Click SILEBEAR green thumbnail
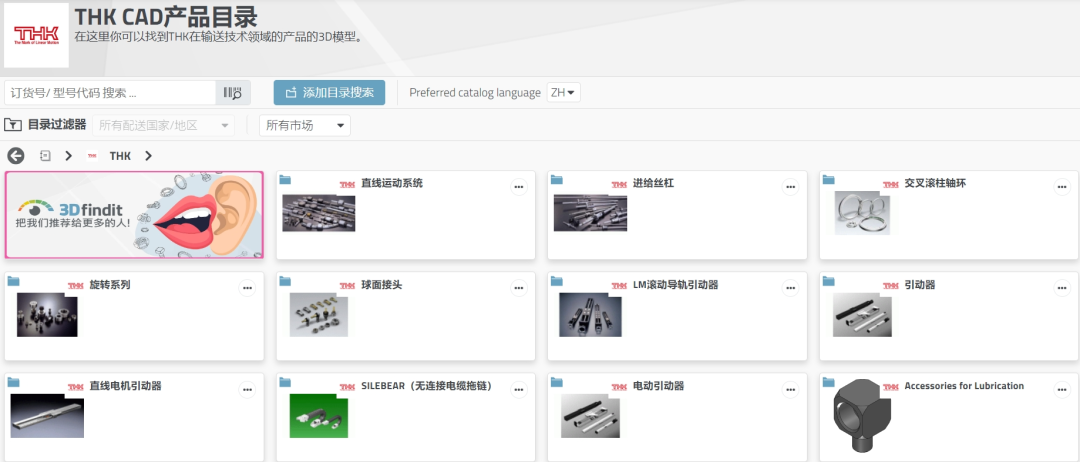This screenshot has height=462, width=1080. [319, 416]
